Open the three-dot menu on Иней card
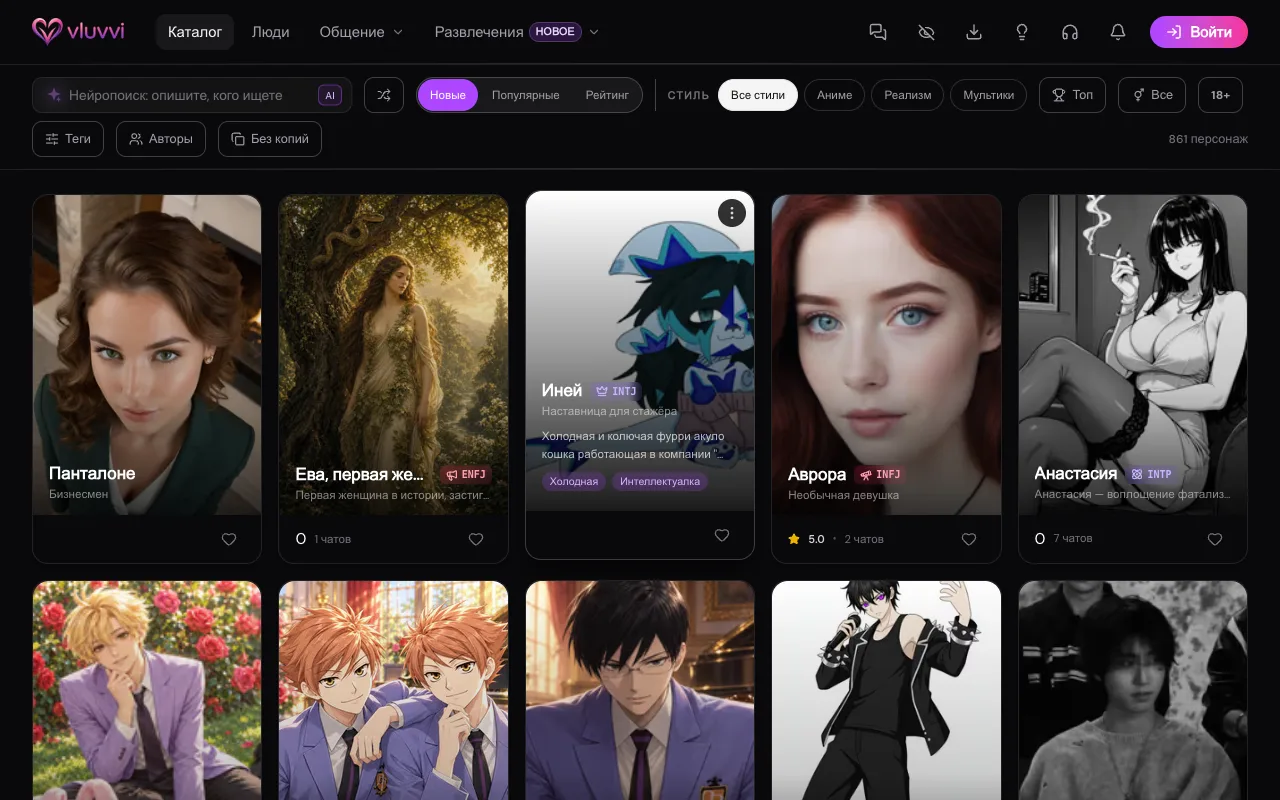Screen dimensions: 1280x800 [x=732, y=213]
